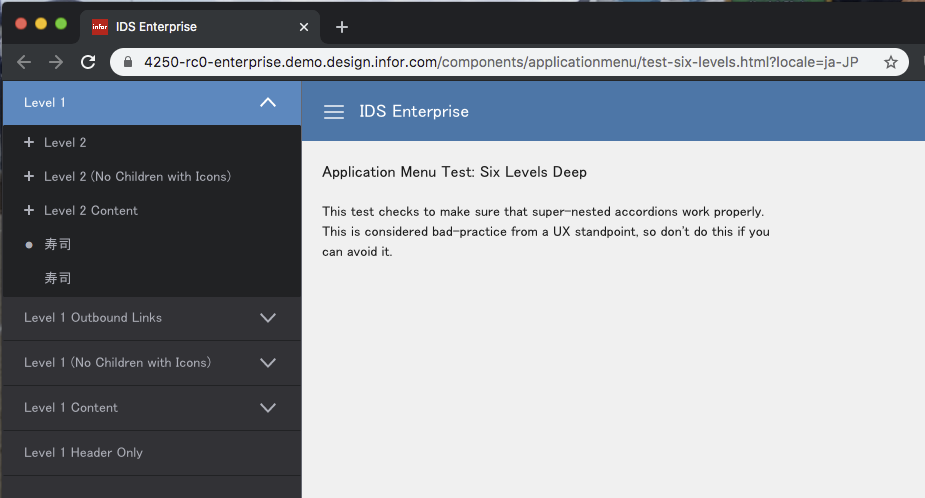Click the Infor favicon on the tab
Image resolution: width=925 pixels, height=498 pixels.
coord(100,27)
